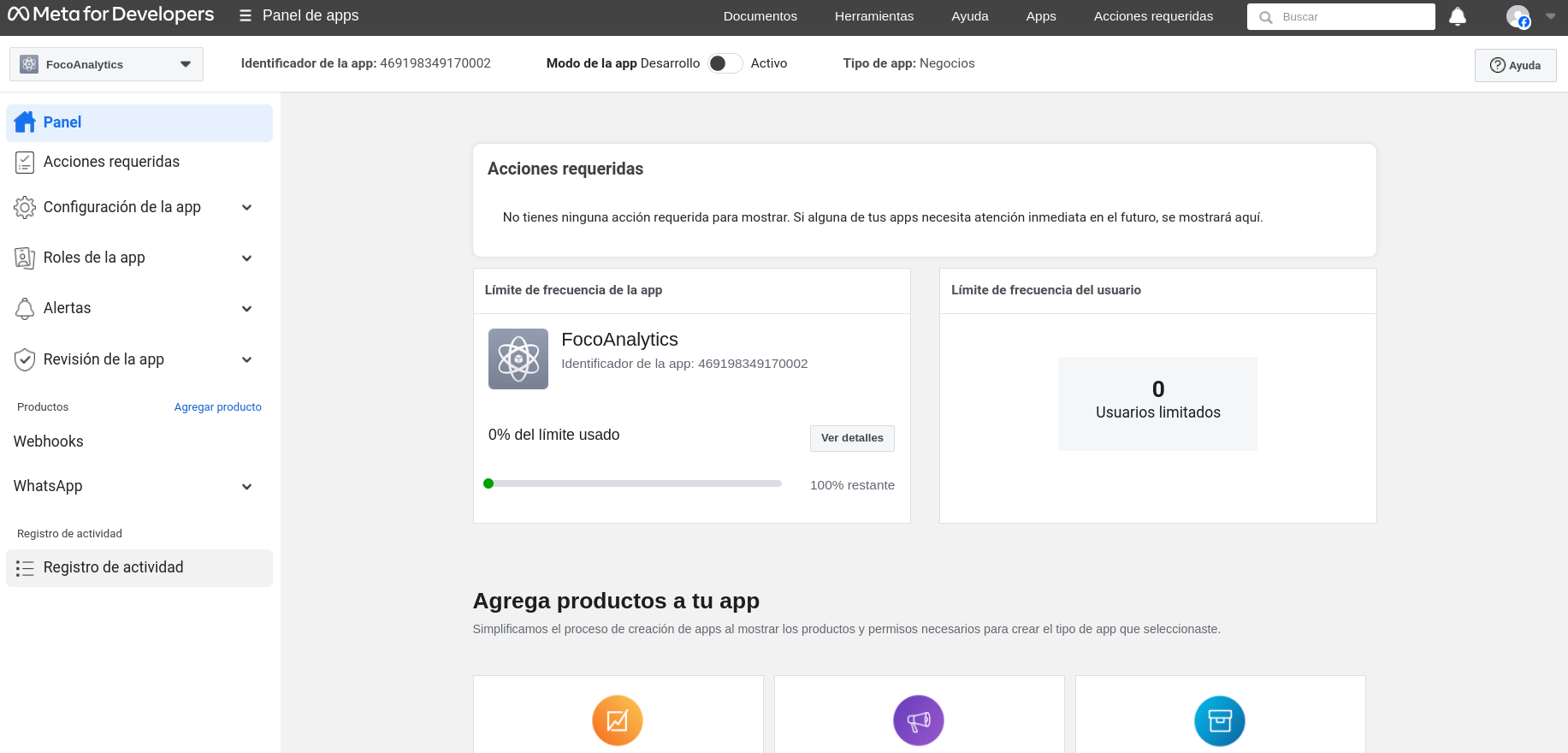1568x753 pixels.
Task: Open the profile avatar menu
Action: 1518,16
